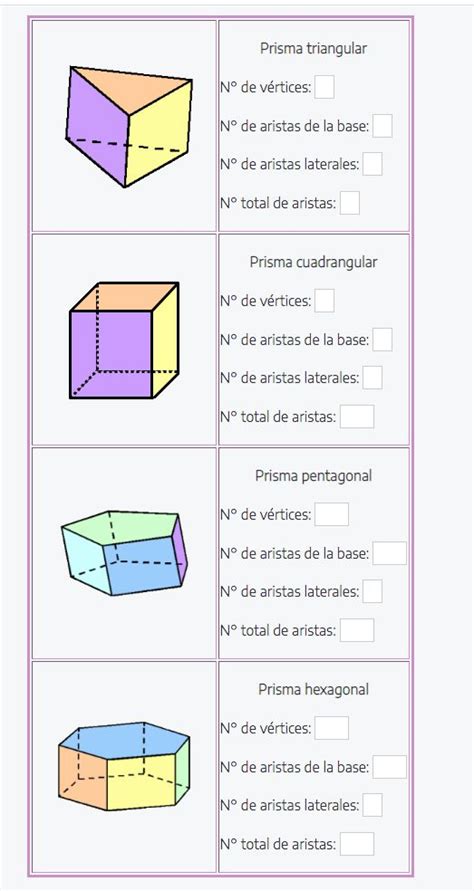Activate lateral edges field of Prisma hexagonal
The height and width of the screenshot is (891, 474).
[372, 805]
